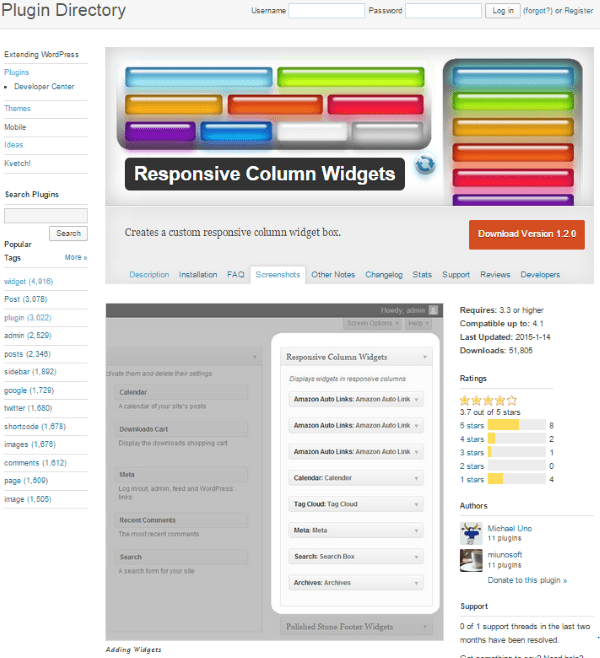
Task: Click miunosoft's author avatar
Action: click(x=471, y=560)
